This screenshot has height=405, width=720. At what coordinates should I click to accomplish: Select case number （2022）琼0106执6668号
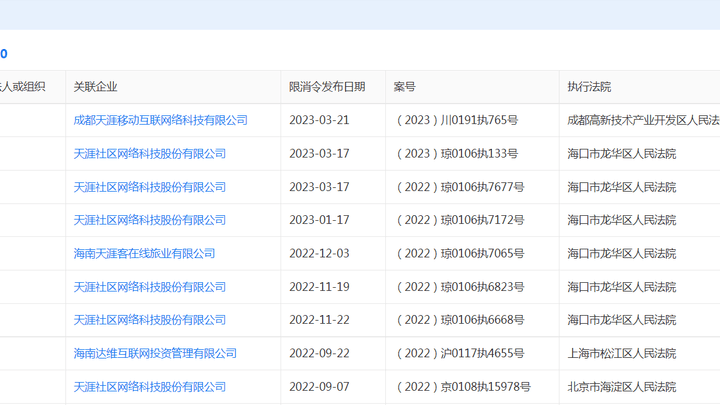point(459,320)
